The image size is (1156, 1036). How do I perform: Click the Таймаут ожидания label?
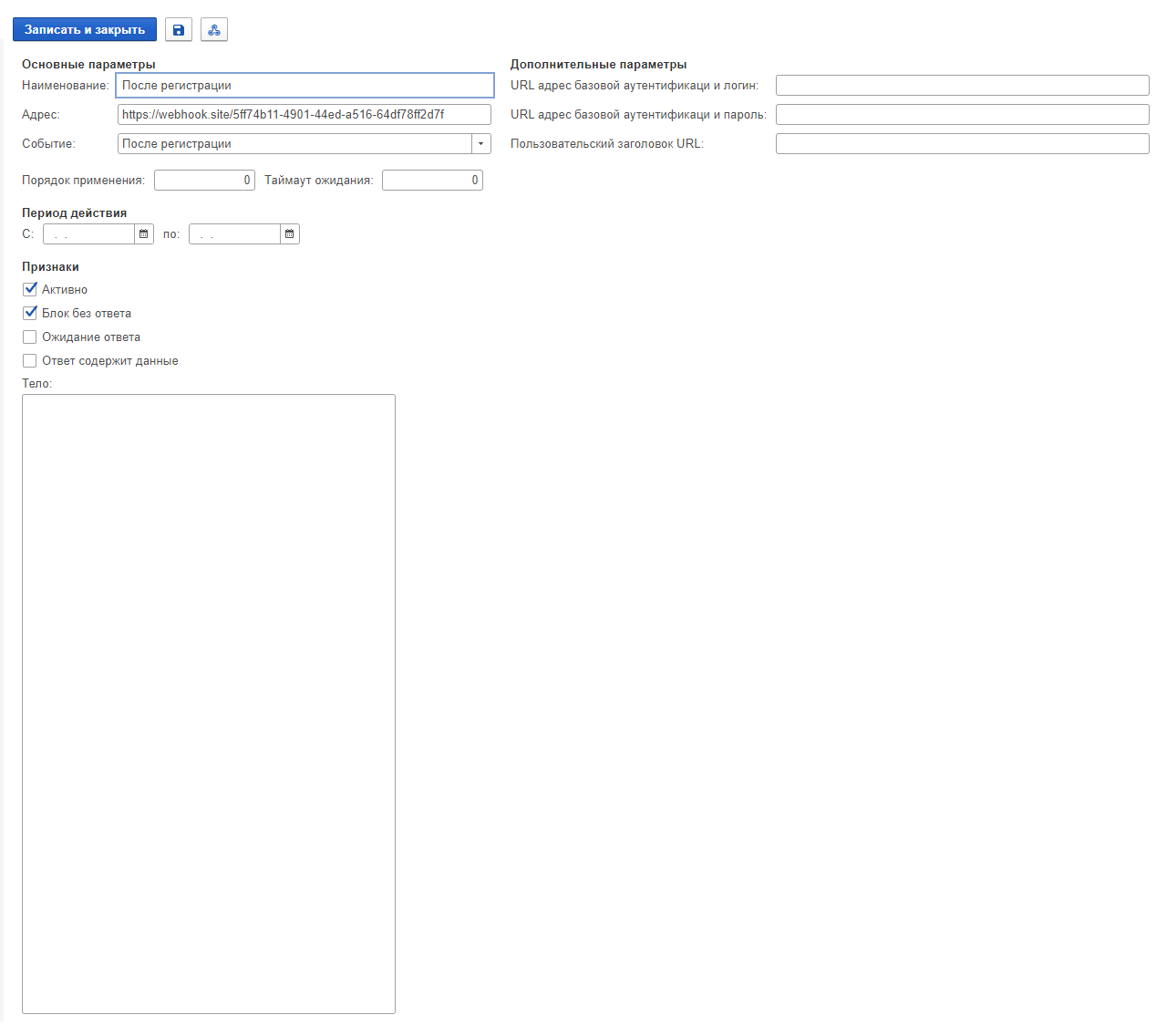point(319,181)
